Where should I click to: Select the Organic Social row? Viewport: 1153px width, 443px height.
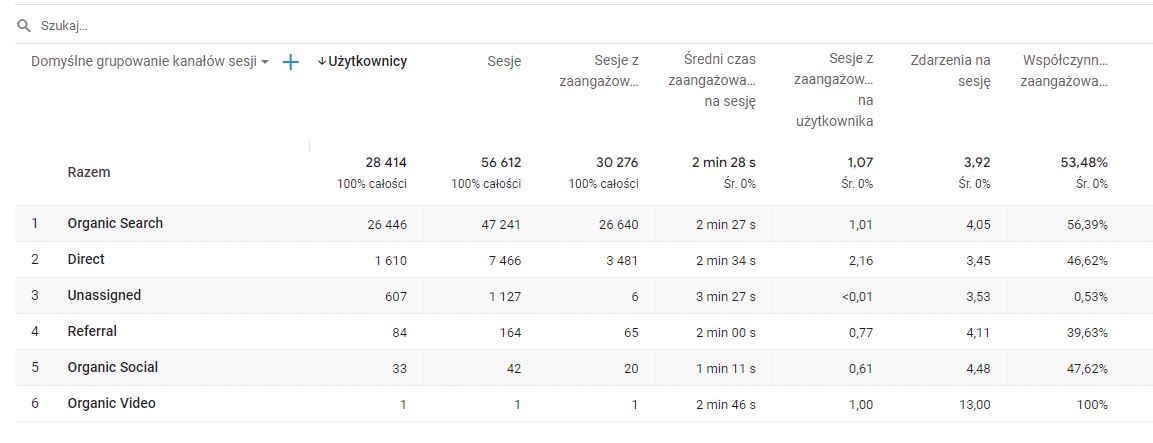click(576, 368)
